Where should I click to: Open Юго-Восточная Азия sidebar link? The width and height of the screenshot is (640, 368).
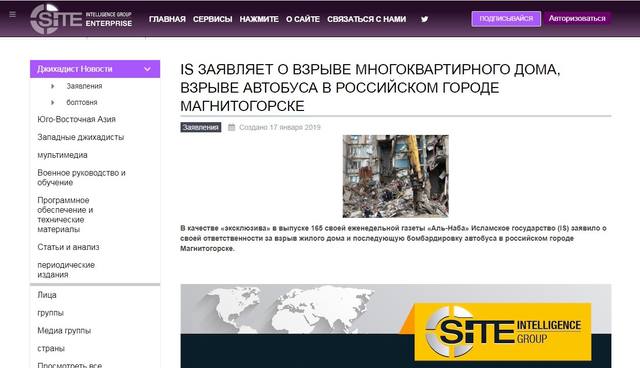pyautogui.click(x=76, y=119)
